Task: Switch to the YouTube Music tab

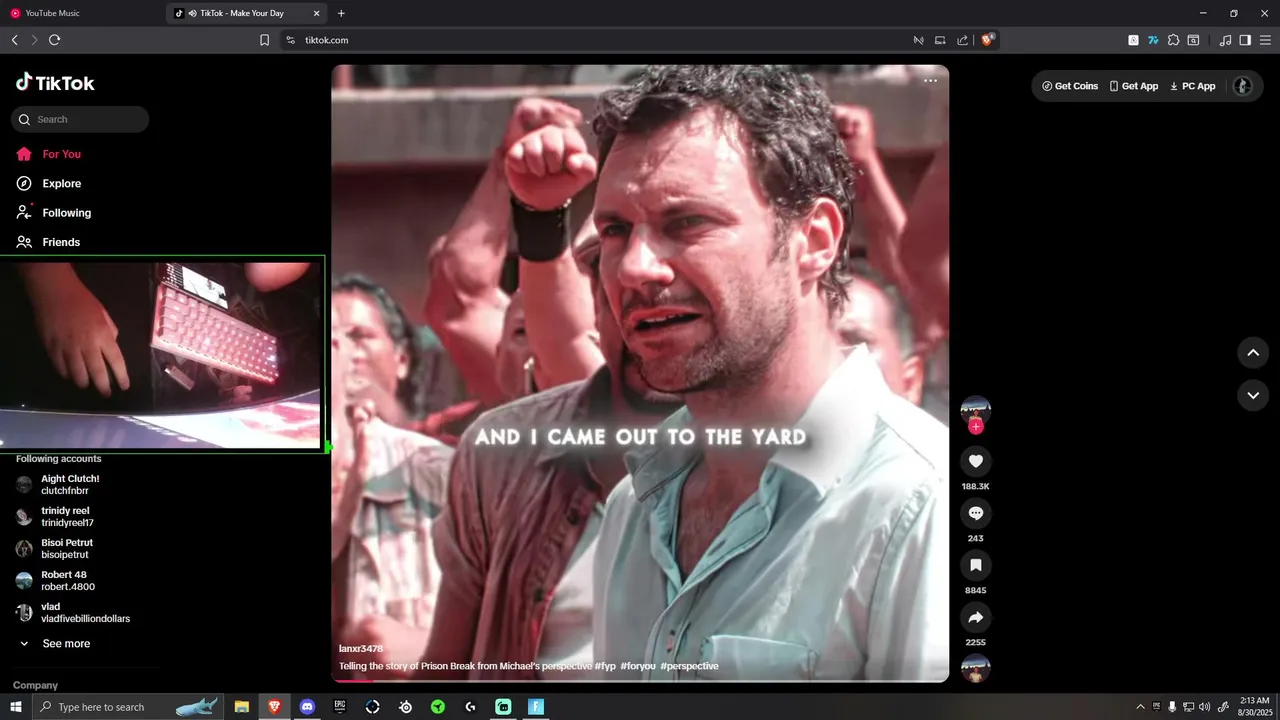Action: [80, 13]
